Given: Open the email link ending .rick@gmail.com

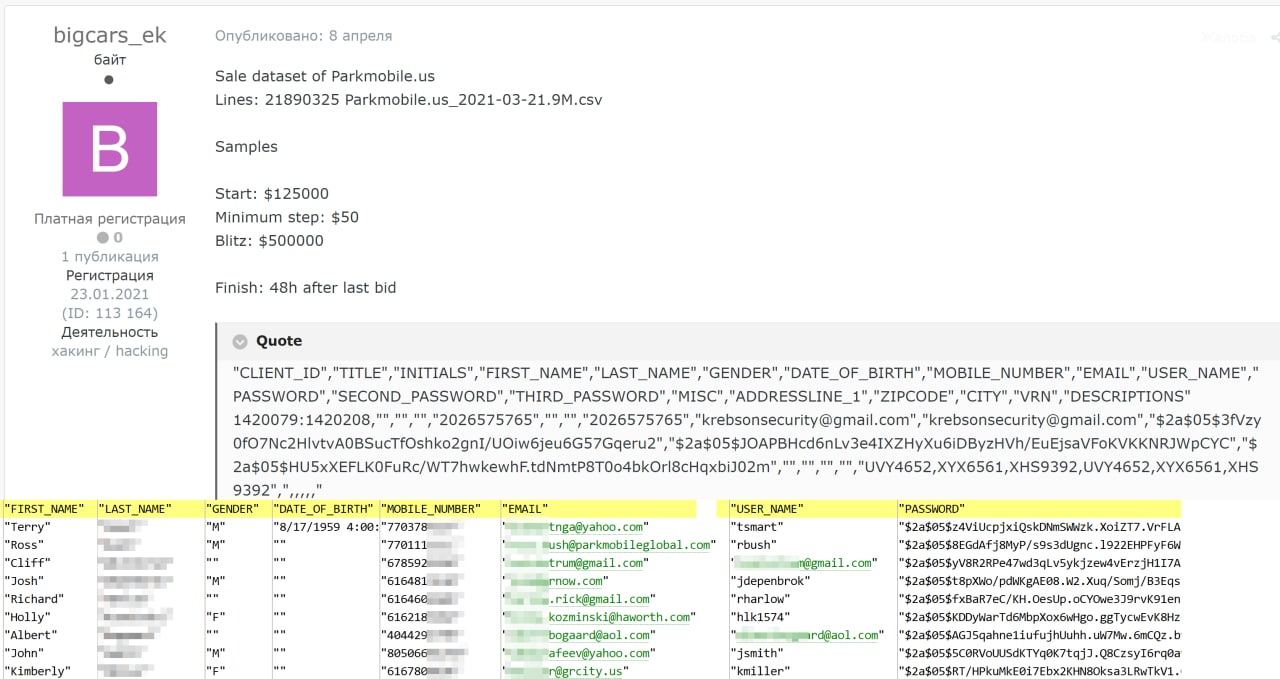Looking at the screenshot, I should click(x=579, y=599).
